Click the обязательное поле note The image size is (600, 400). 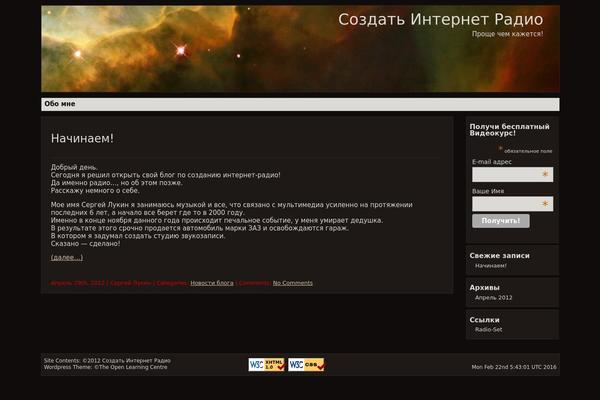[528, 151]
